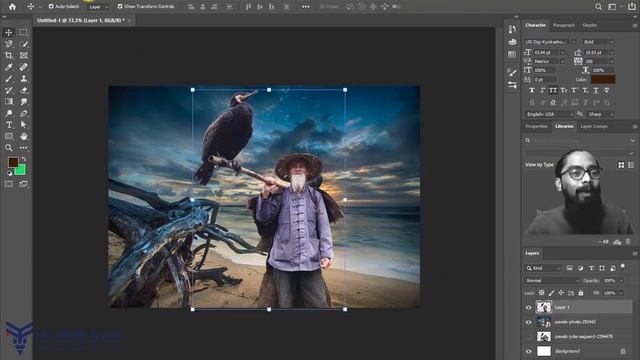
Task: Open the search magnifier in top bar
Action: pos(598,7)
